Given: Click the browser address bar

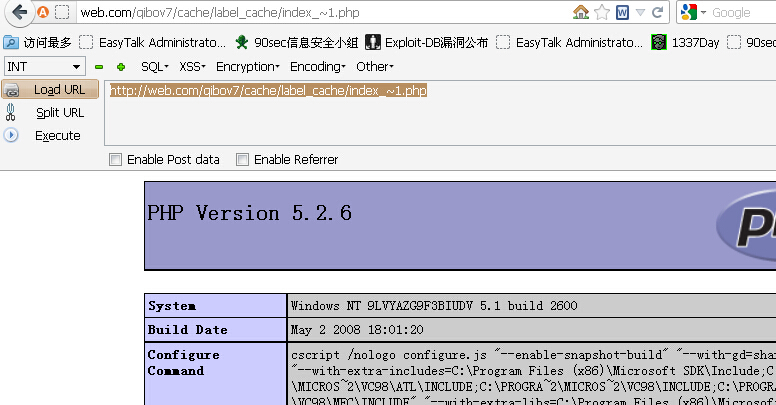Looking at the screenshot, I should click(x=322, y=12).
